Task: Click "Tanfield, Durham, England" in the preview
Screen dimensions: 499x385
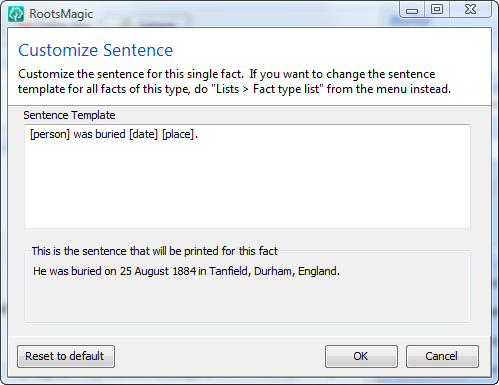Action: 274,271
